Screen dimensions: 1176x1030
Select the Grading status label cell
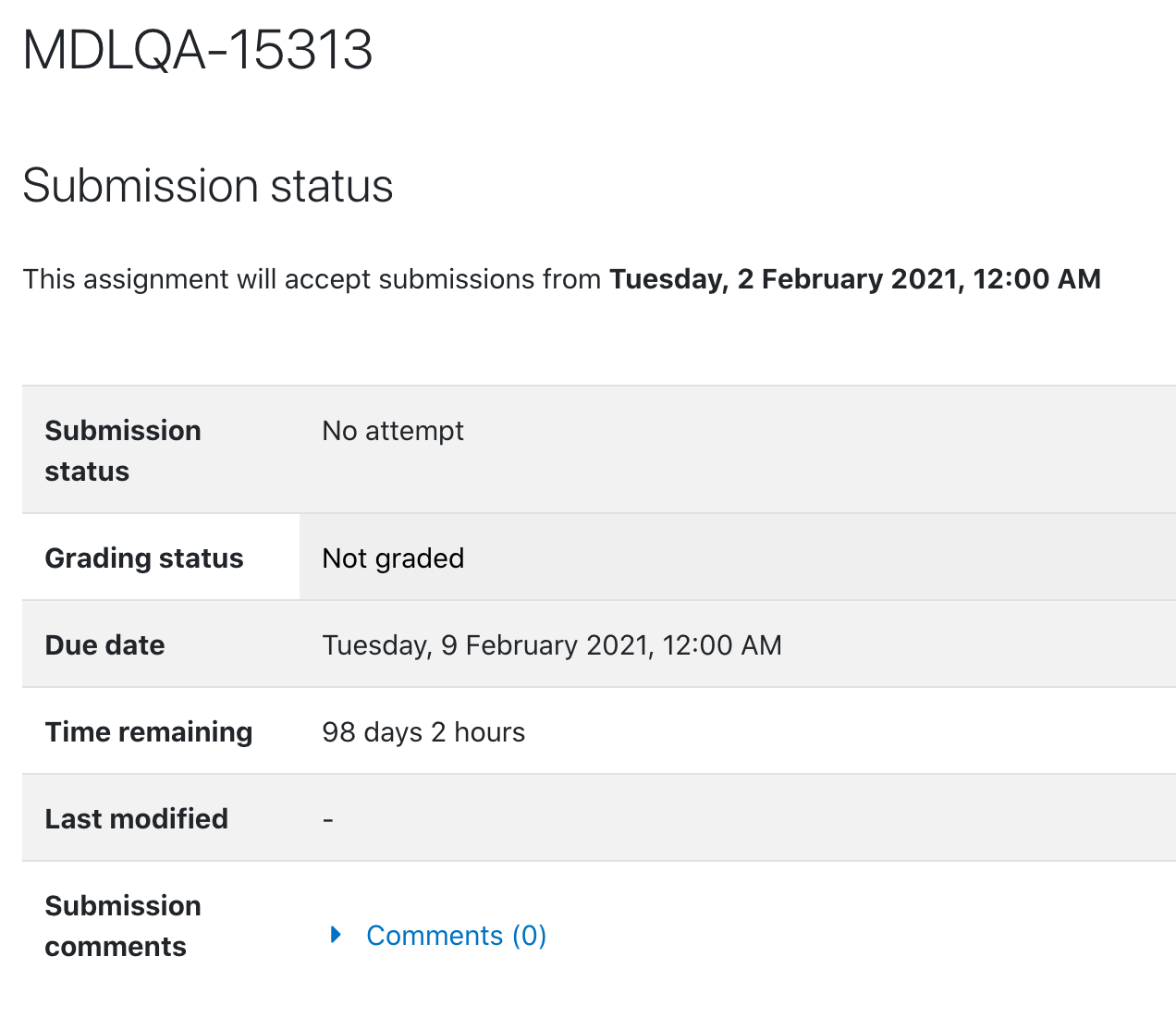point(161,558)
